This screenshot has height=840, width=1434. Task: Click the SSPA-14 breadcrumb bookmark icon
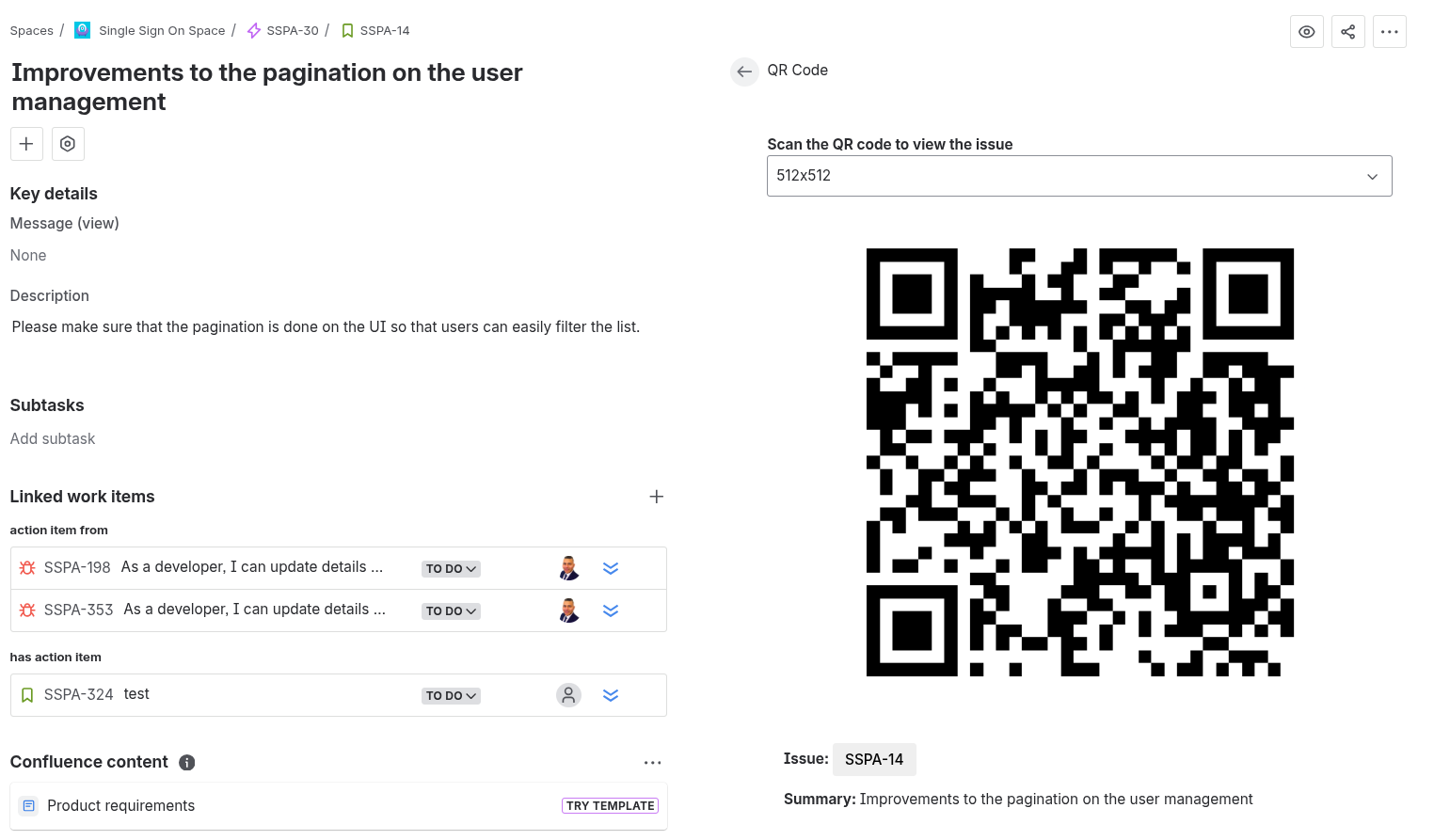pyautogui.click(x=347, y=31)
